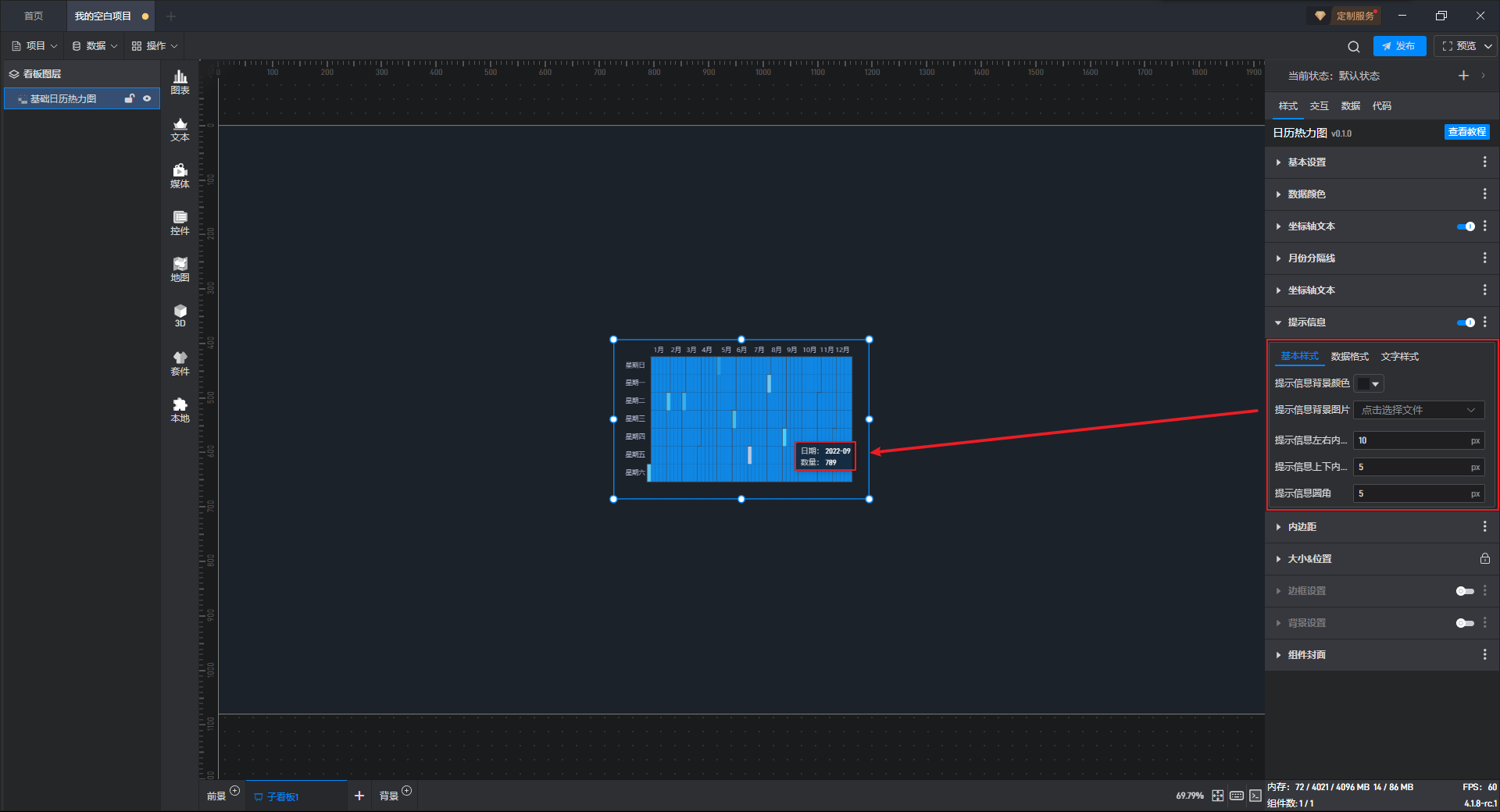Open the 媒体 component category

coord(180,176)
